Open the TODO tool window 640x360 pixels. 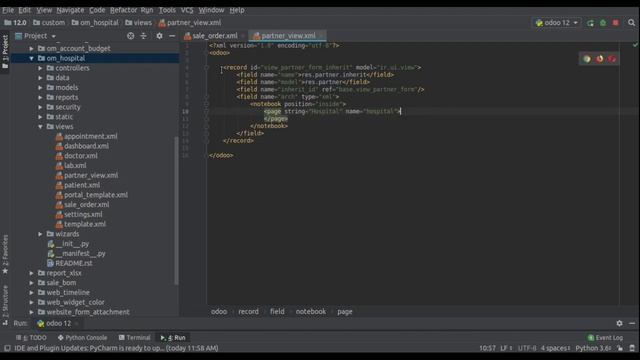pyautogui.click(x=31, y=338)
